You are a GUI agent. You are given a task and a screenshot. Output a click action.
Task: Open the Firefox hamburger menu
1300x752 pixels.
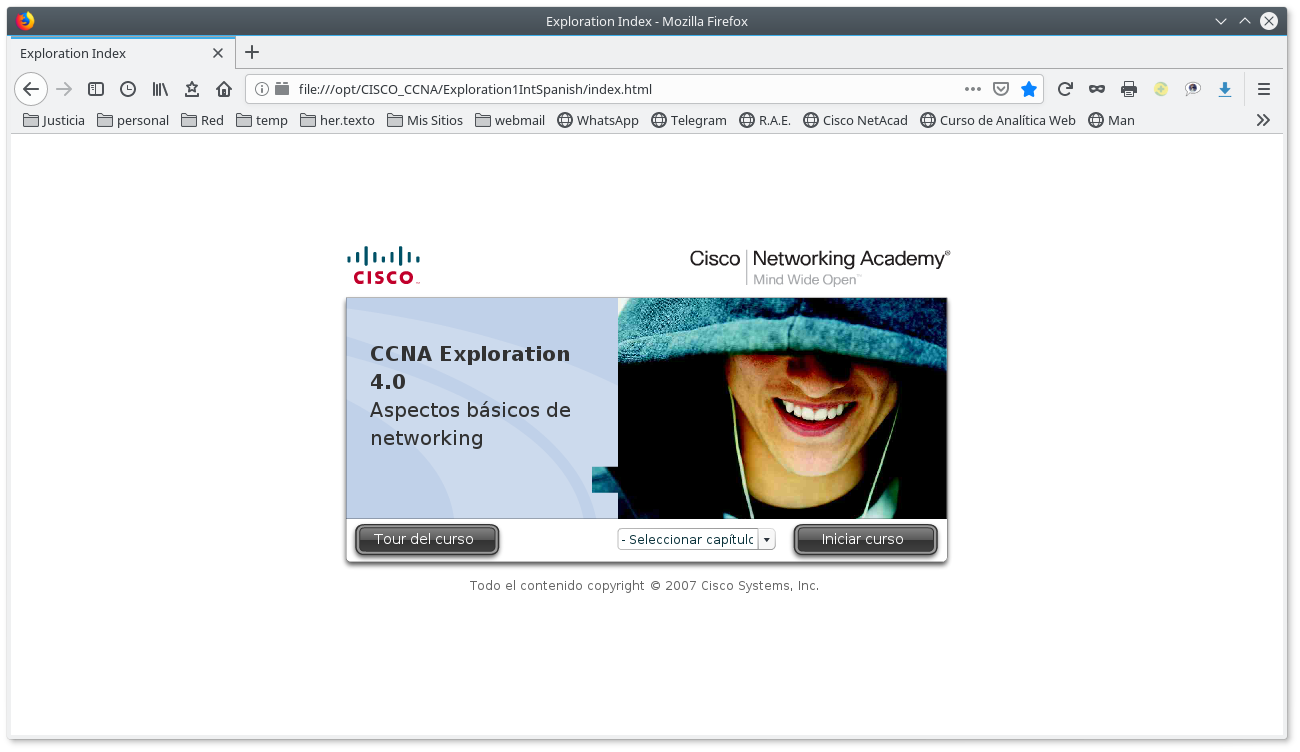(1264, 89)
